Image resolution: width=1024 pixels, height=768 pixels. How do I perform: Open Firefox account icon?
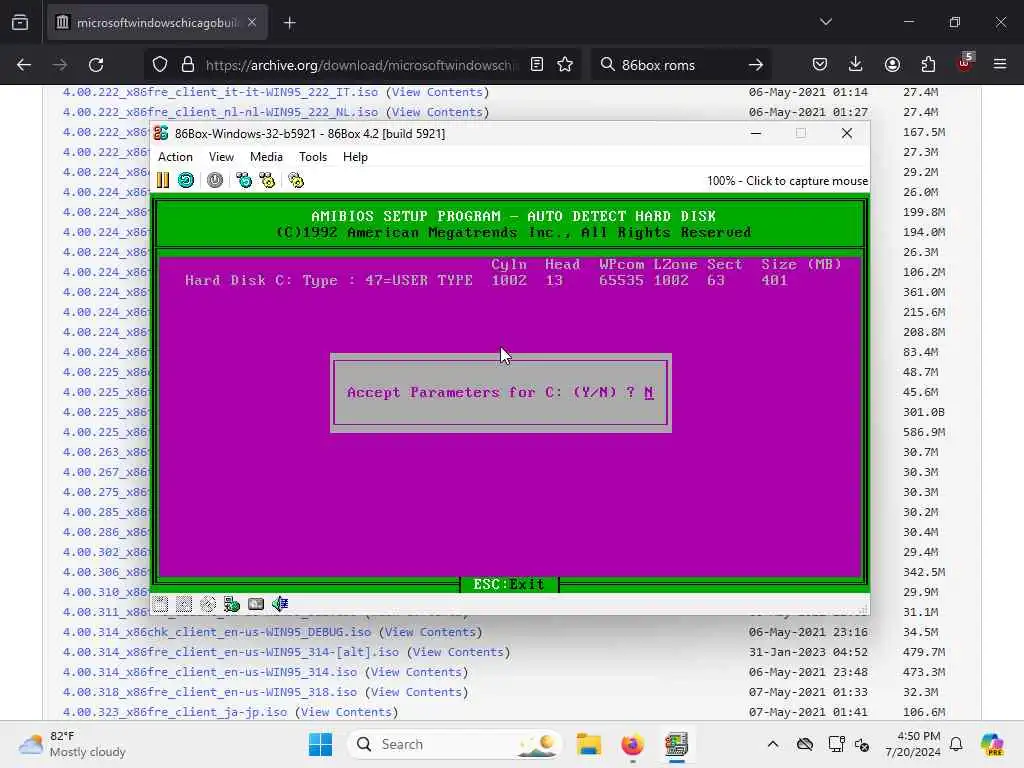[892, 65]
